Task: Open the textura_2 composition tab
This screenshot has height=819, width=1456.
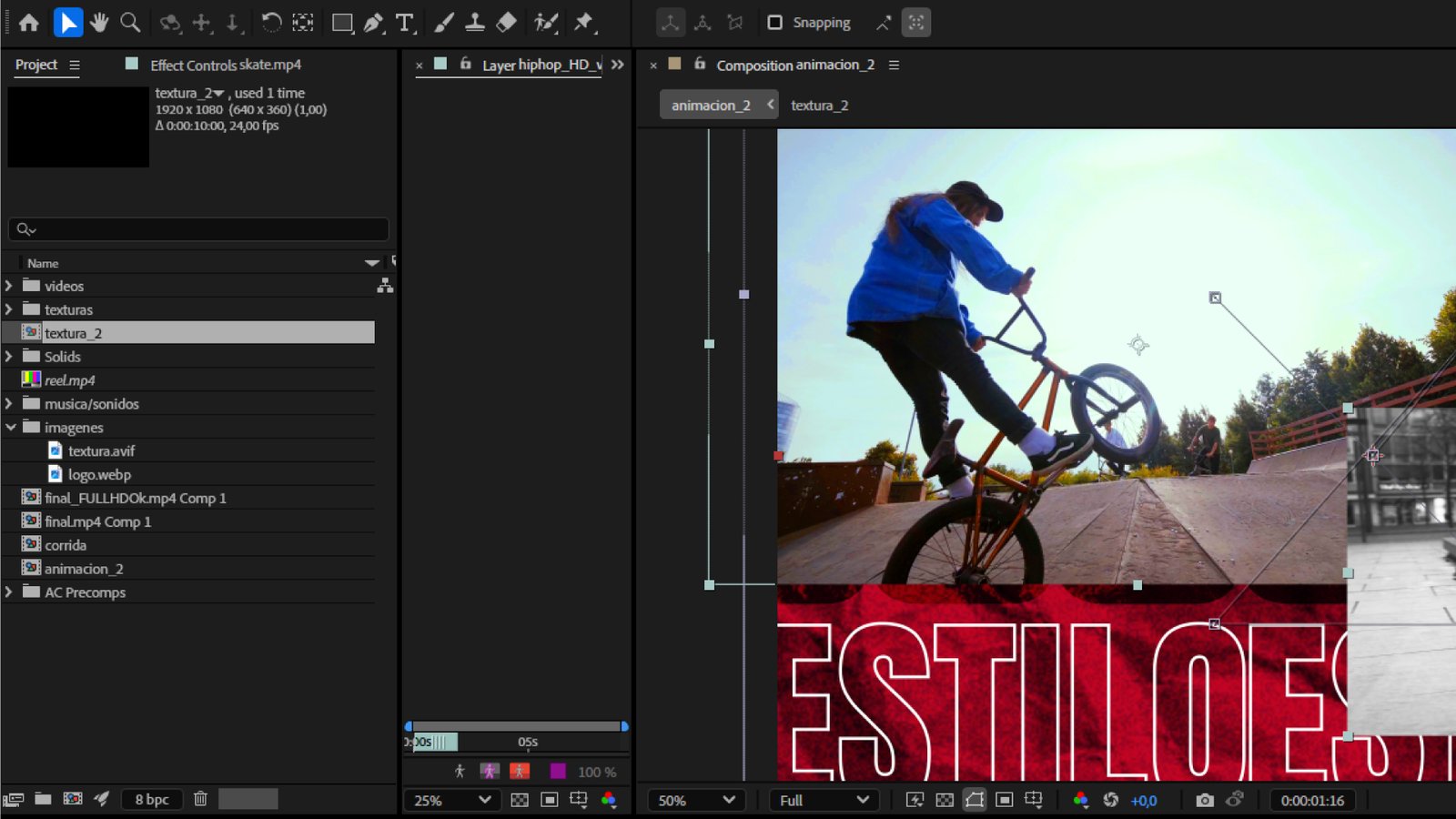Action: (x=819, y=106)
